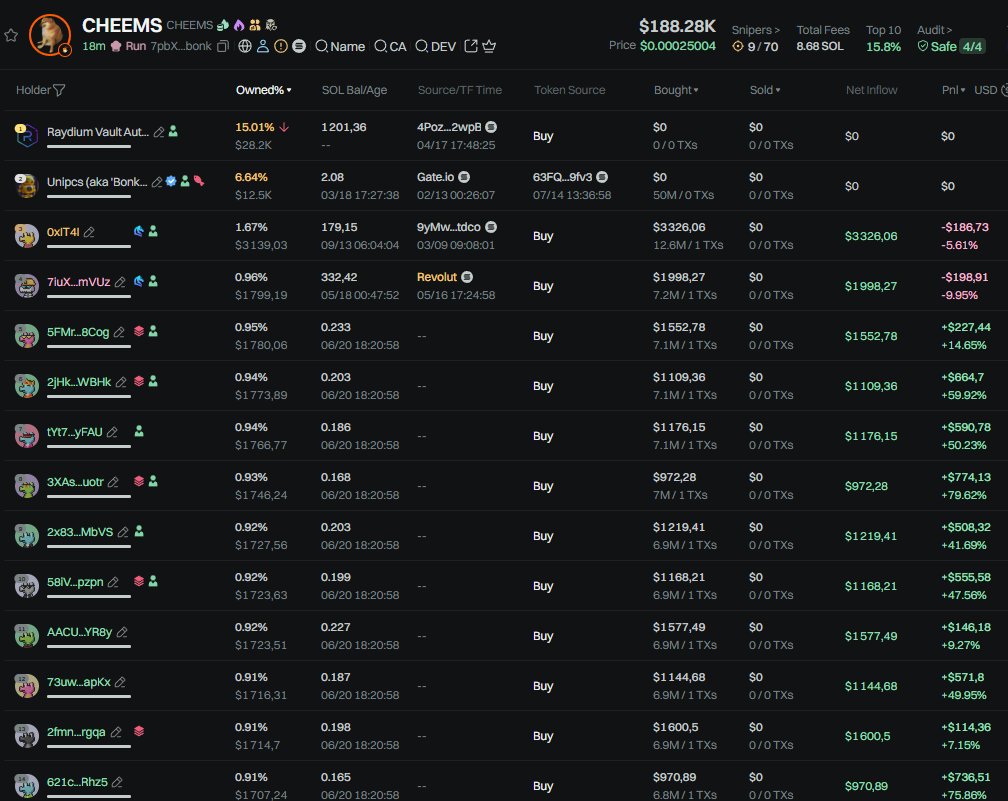
Task: Sort by Sold column
Action: coord(765,90)
